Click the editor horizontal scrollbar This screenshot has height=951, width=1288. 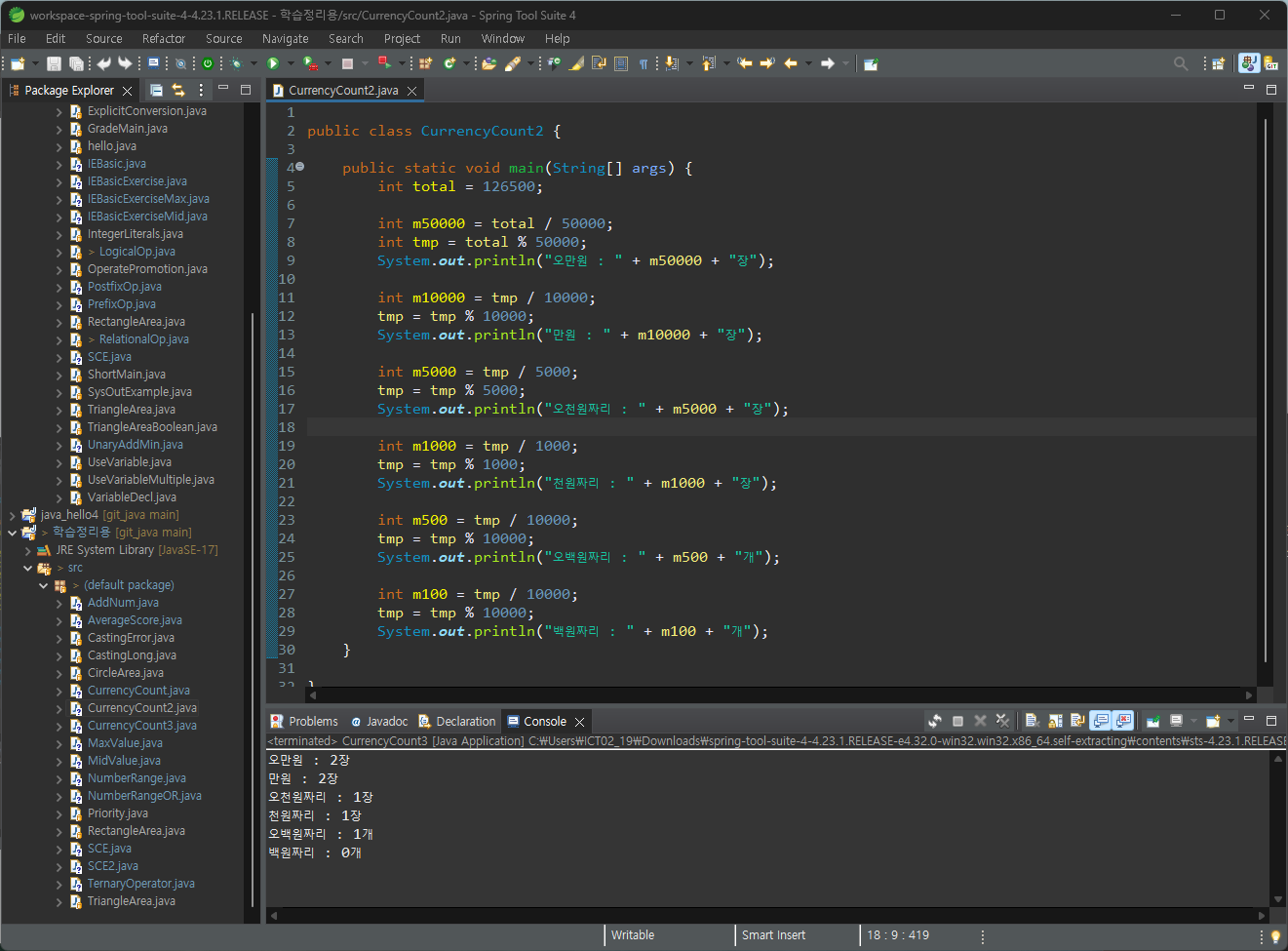tap(780, 694)
